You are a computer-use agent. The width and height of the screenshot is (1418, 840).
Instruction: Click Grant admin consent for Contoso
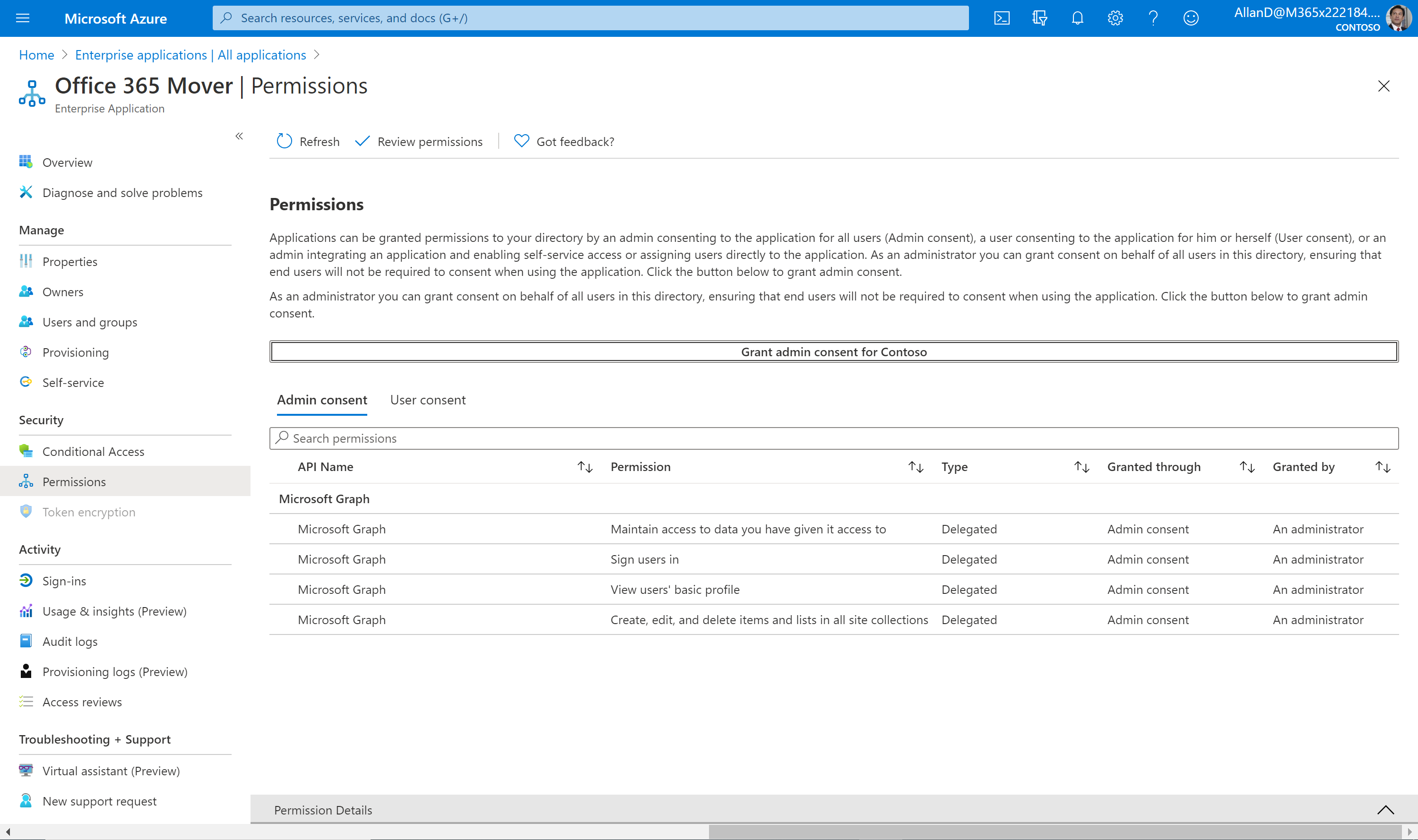[x=834, y=351]
